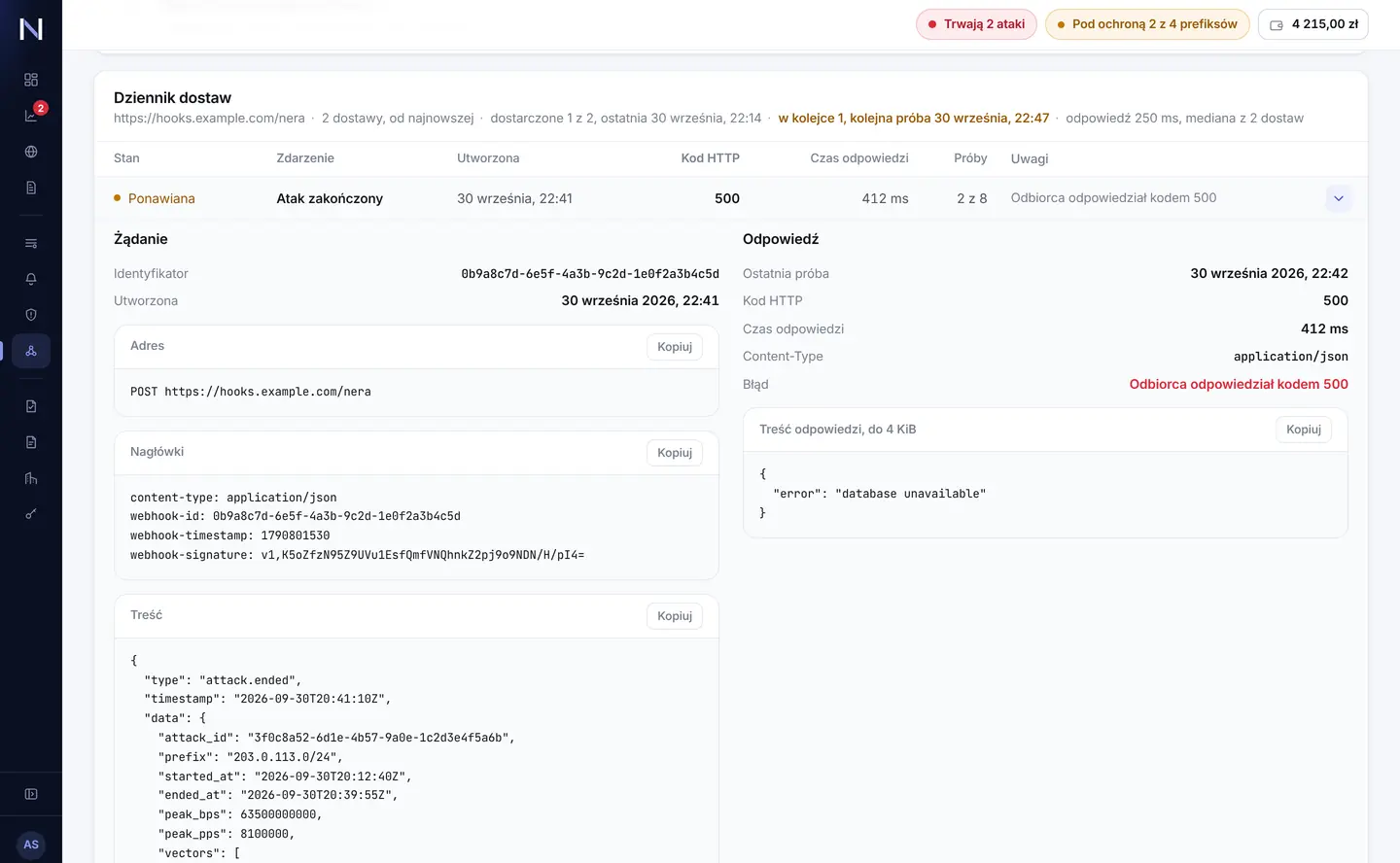Click the Kod HTTP column header
1400x863 pixels.
[711, 158]
